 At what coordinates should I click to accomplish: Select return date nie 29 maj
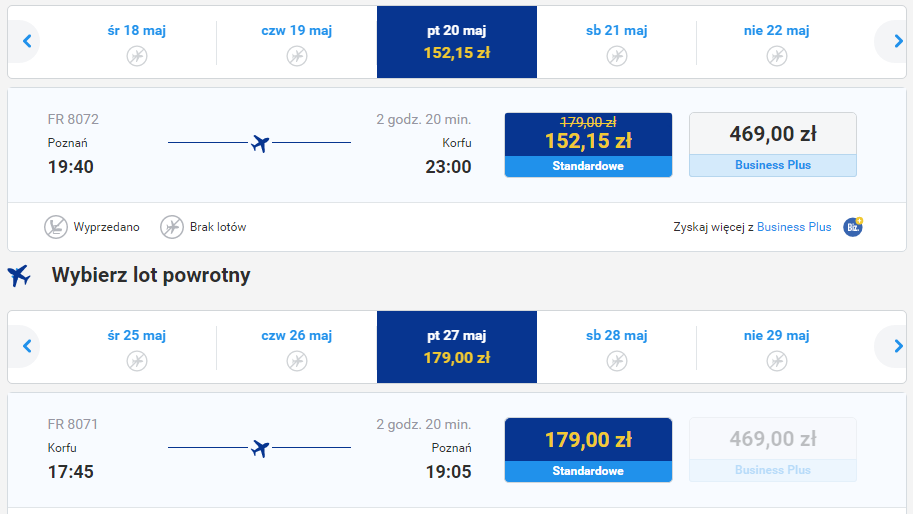click(777, 347)
